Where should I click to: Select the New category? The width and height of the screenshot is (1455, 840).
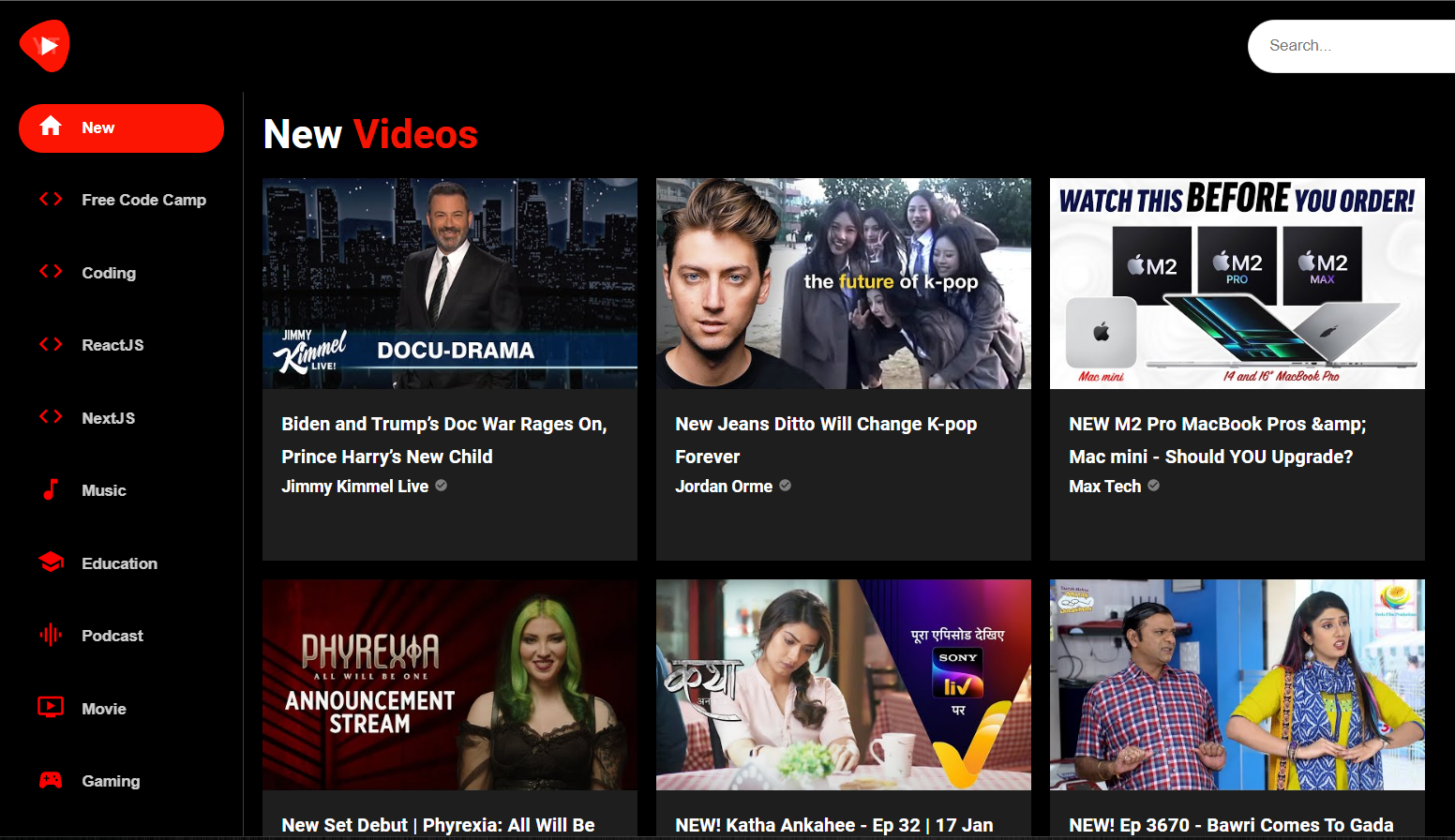[x=121, y=127]
